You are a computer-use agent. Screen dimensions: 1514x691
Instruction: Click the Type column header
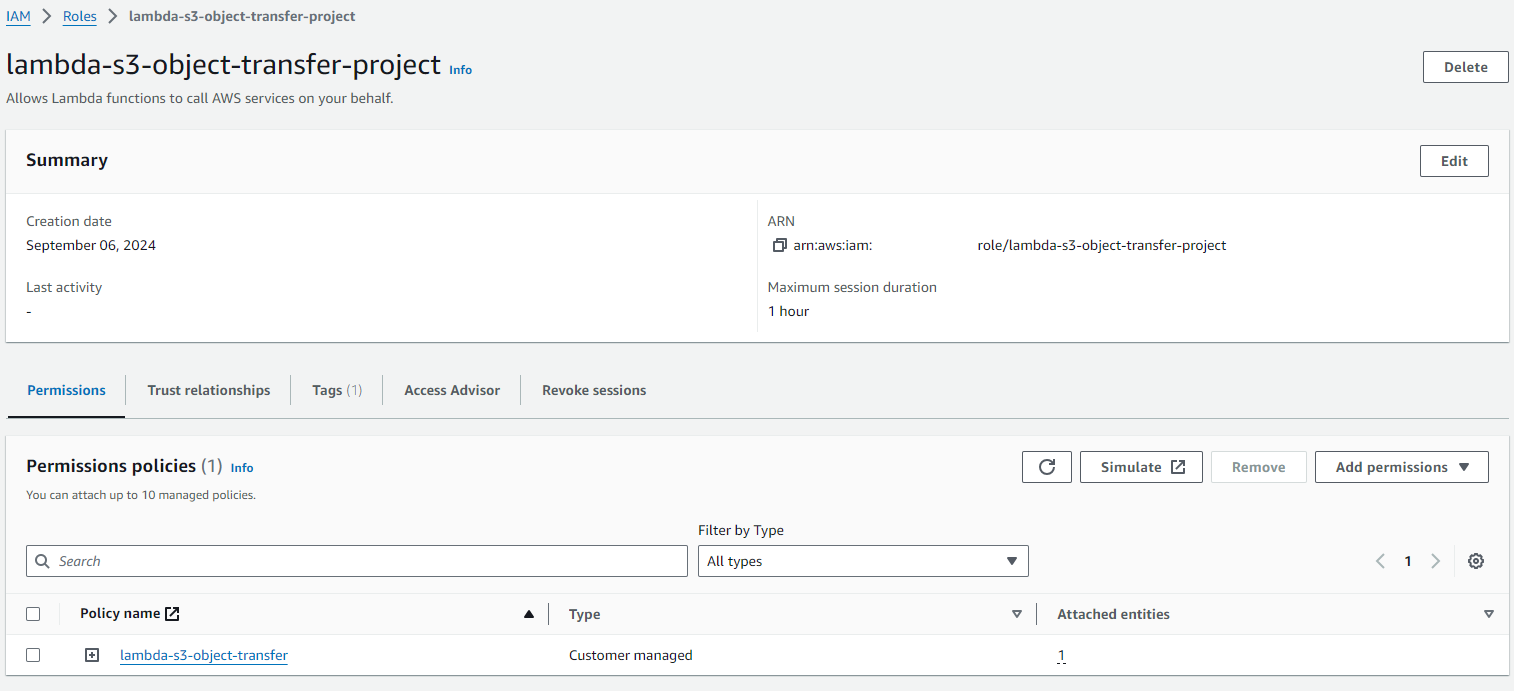click(x=585, y=614)
